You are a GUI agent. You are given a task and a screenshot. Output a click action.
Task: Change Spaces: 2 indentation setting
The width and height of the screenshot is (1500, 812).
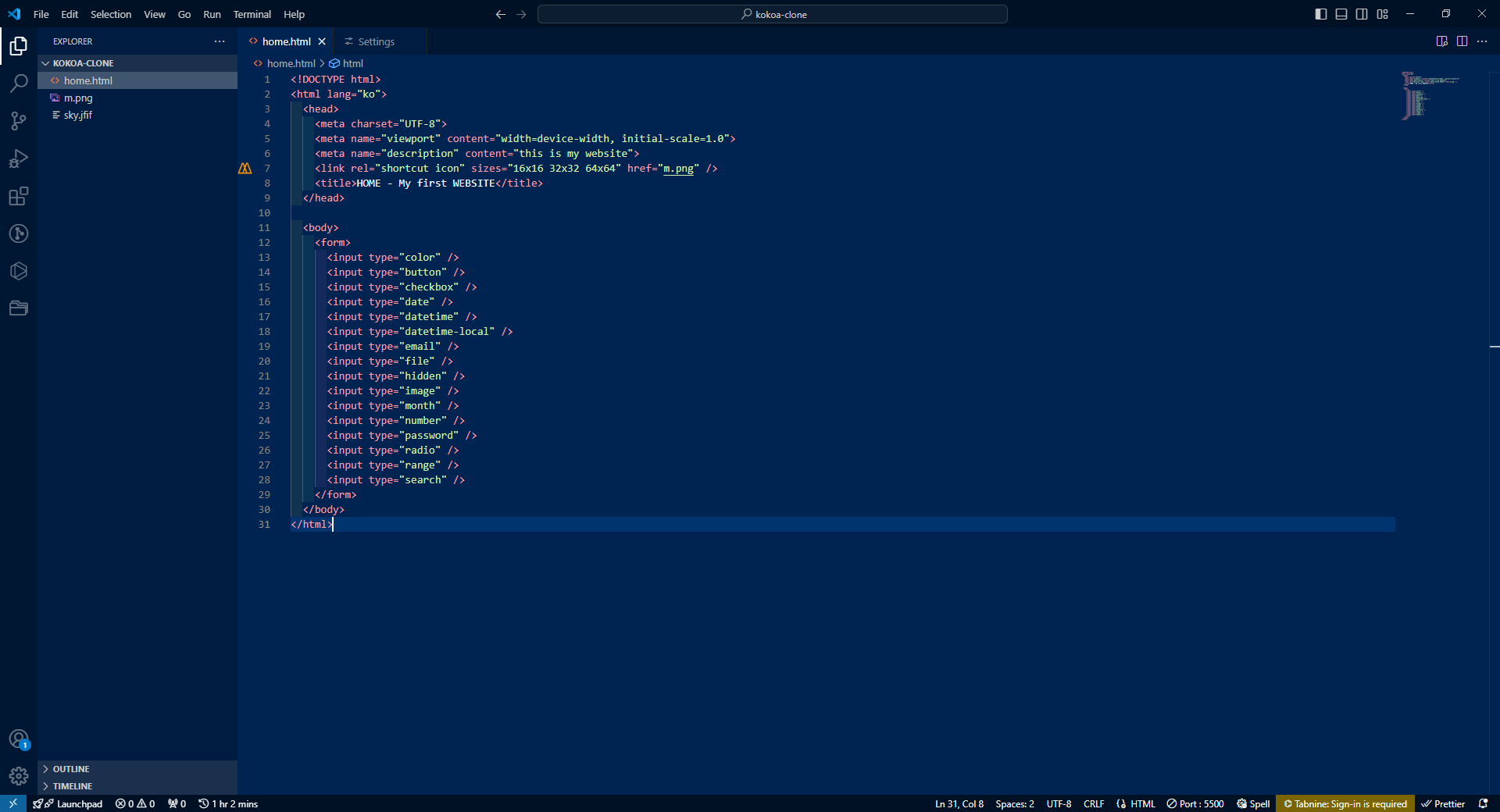point(1014,803)
